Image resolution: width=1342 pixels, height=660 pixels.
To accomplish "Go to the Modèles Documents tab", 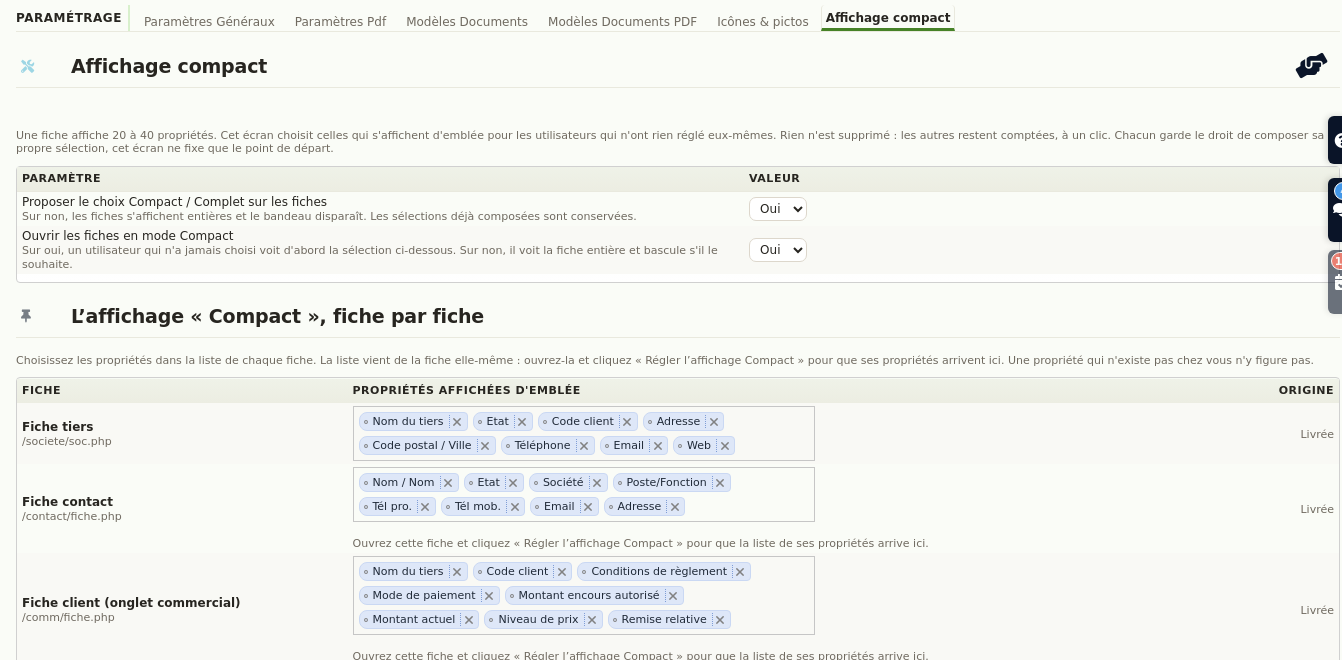I will coord(467,22).
